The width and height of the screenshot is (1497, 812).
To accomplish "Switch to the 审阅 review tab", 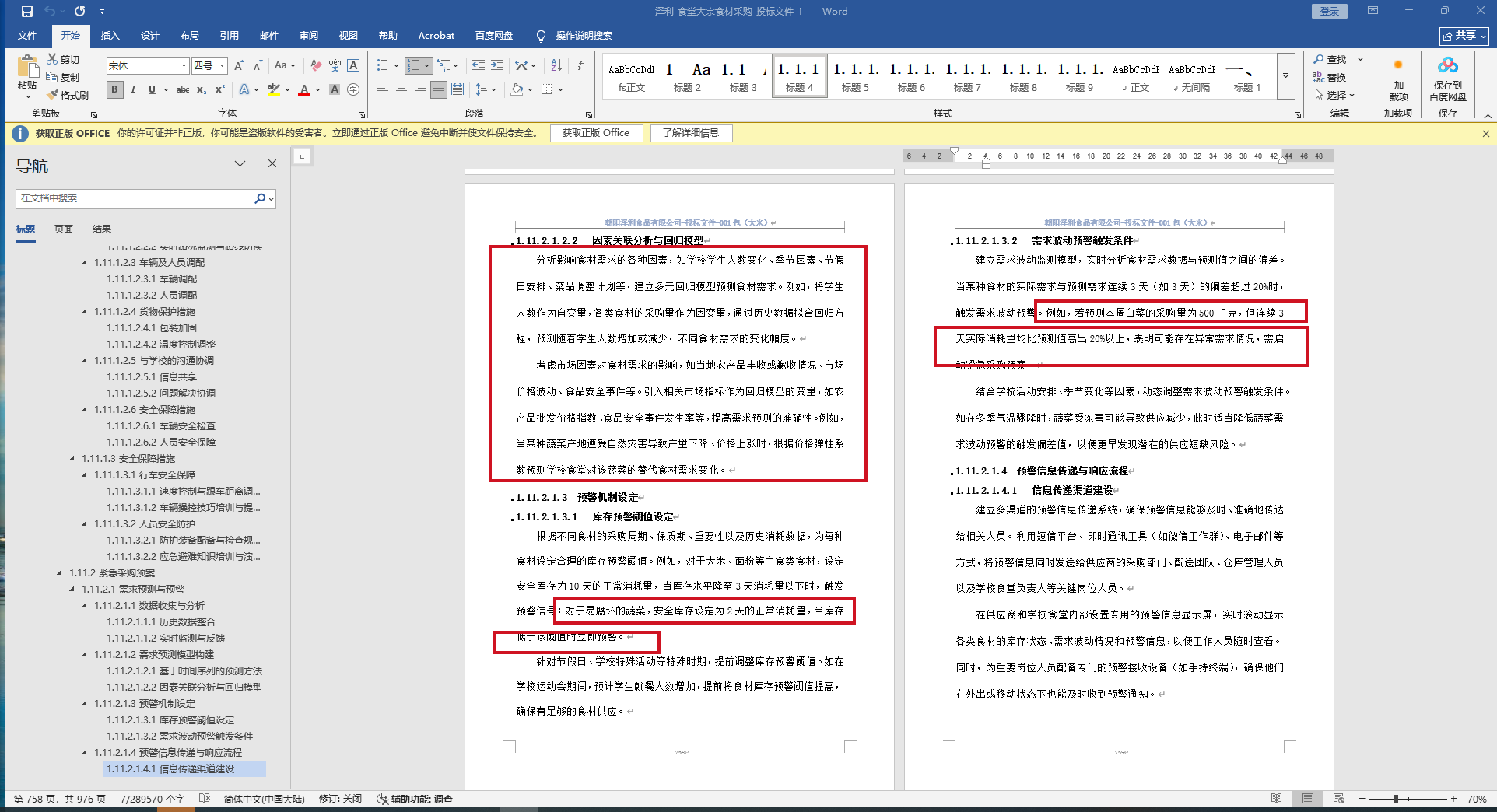I will point(309,35).
